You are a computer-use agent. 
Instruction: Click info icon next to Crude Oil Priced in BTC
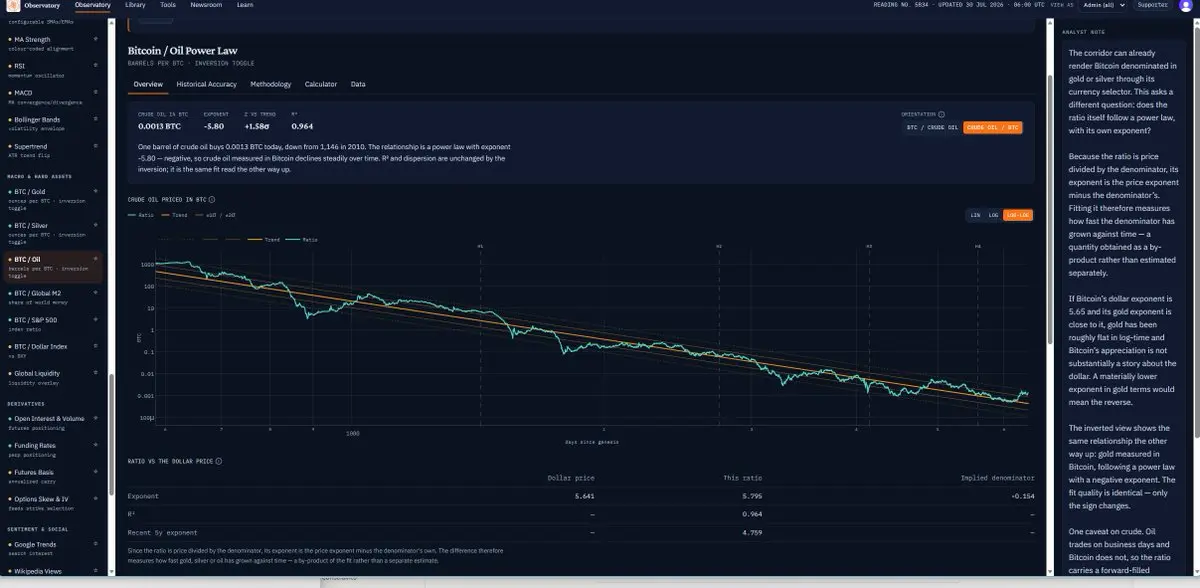[x=212, y=199]
